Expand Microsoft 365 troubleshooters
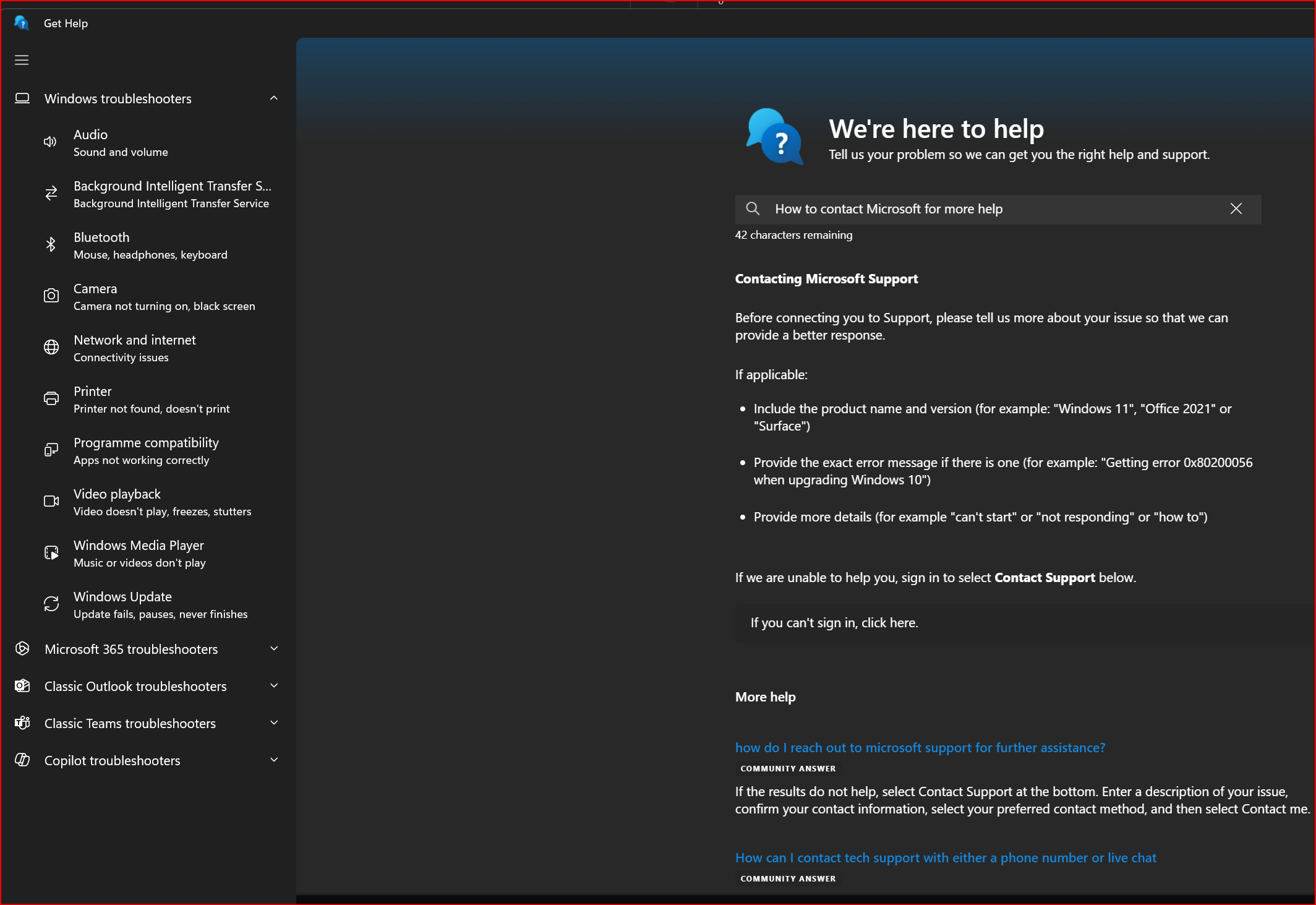This screenshot has width=1316, height=905. click(x=147, y=649)
